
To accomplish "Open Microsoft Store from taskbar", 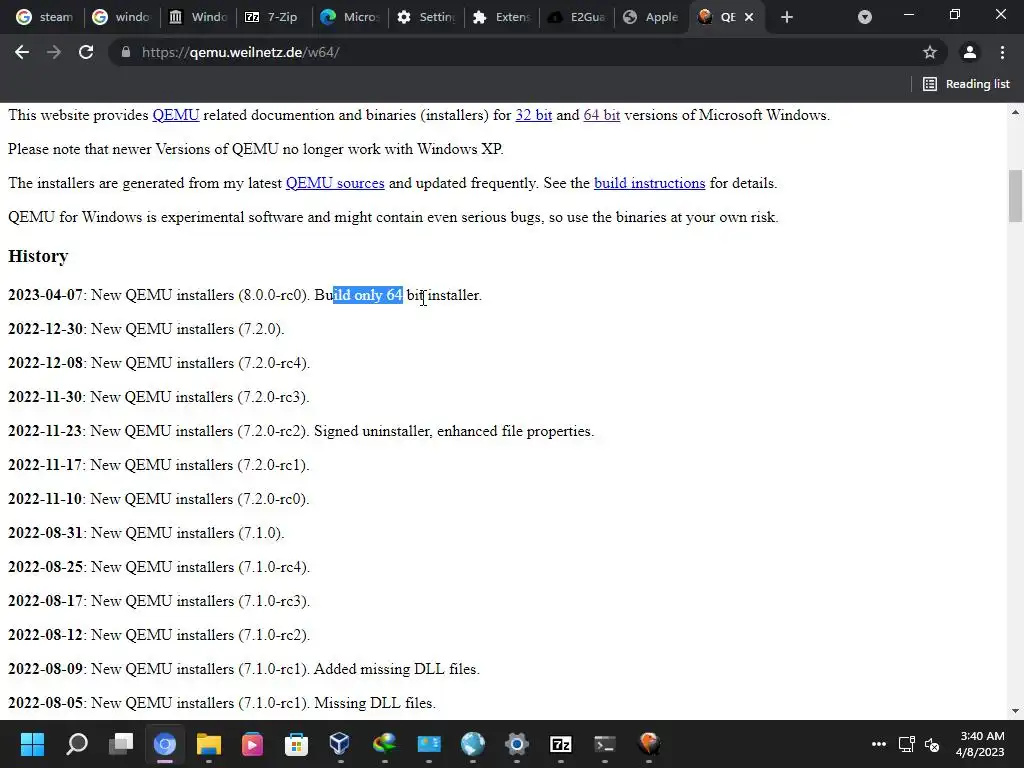I will pyautogui.click(x=296, y=744).
